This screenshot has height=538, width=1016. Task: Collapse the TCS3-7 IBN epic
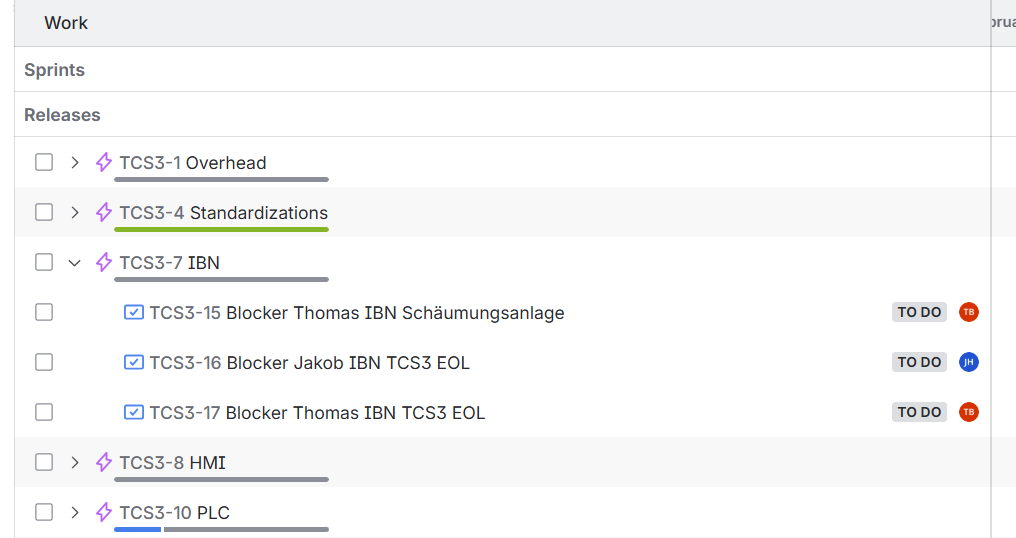[x=75, y=262]
